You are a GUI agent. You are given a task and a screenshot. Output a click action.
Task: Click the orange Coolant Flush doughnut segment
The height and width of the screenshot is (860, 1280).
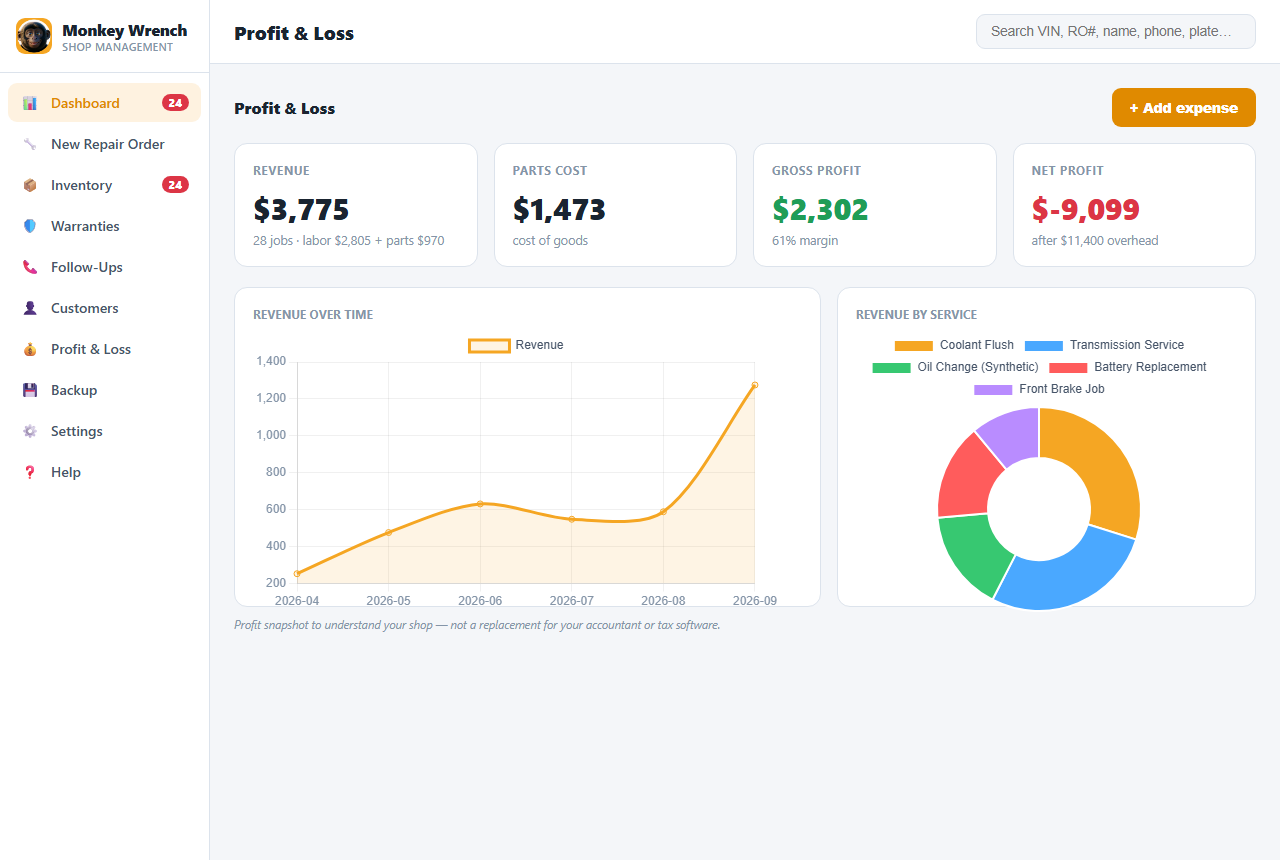point(1099,466)
